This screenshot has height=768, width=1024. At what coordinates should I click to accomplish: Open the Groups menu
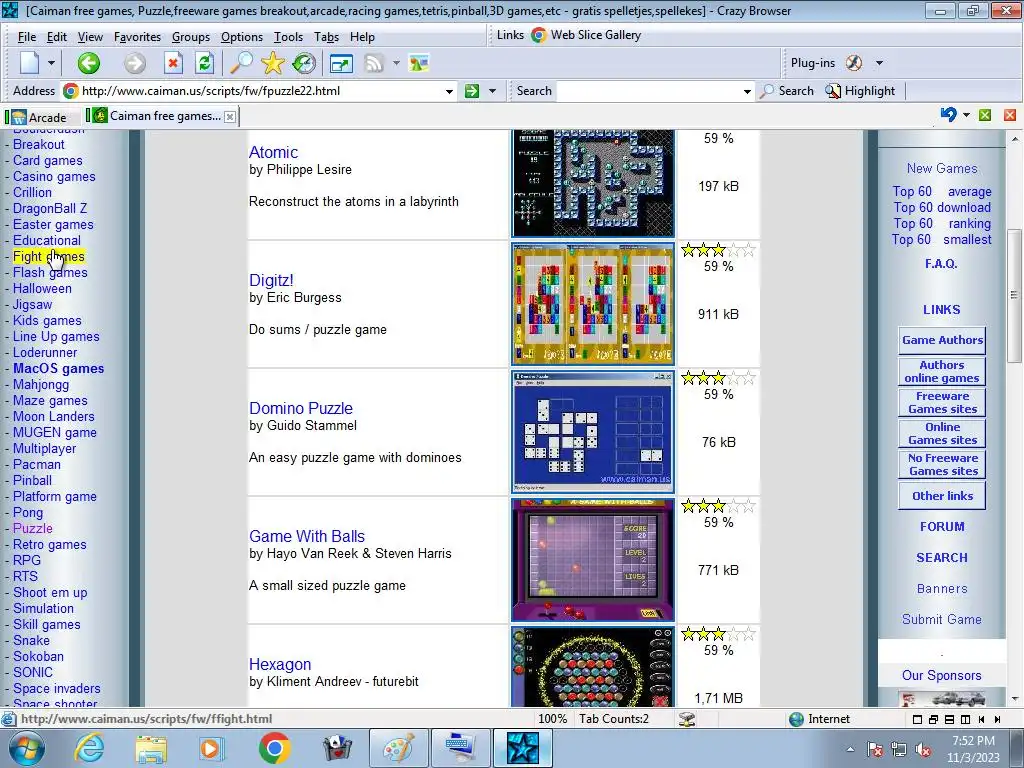[x=191, y=37]
